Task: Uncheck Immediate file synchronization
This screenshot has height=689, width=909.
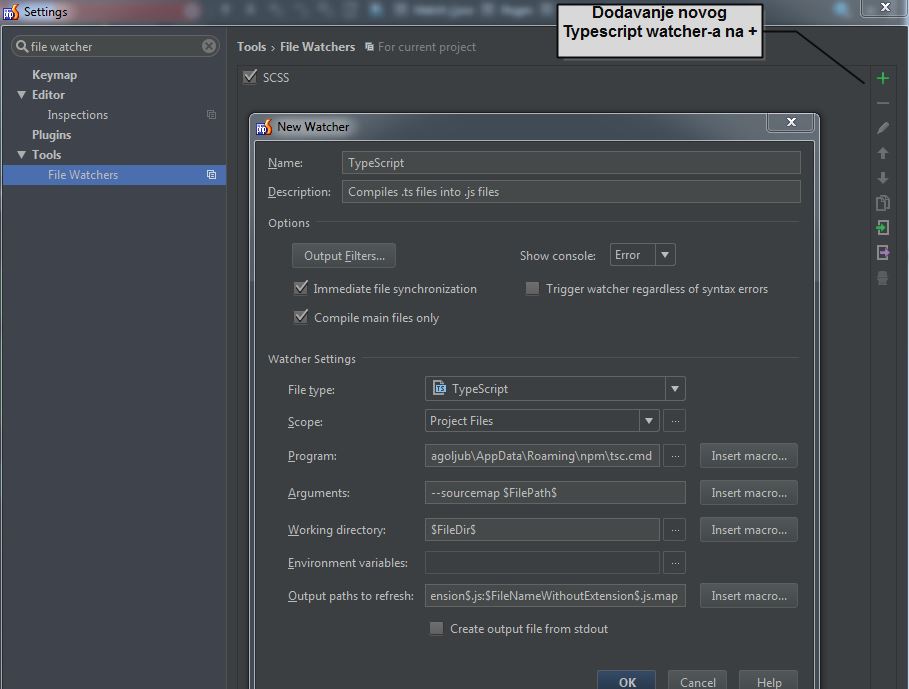Action: click(300, 288)
